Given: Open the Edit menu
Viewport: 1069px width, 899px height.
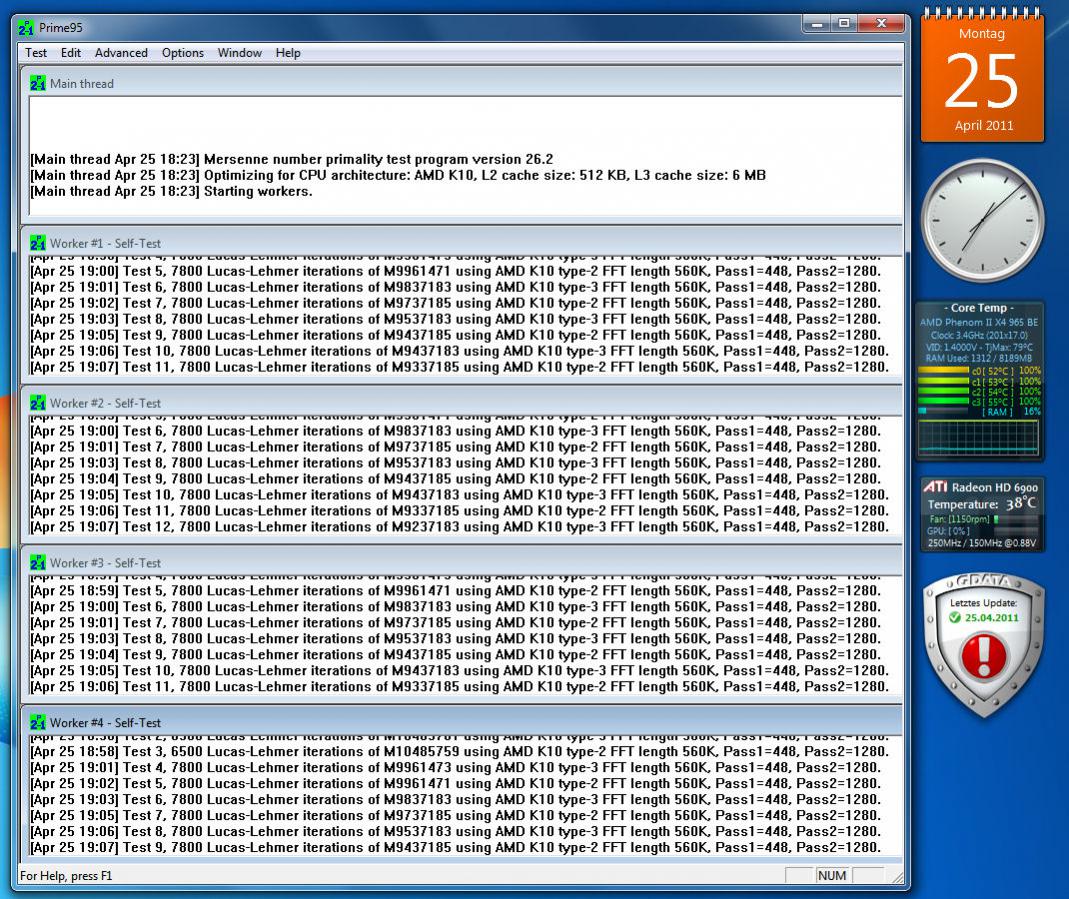Looking at the screenshot, I should tap(70, 52).
